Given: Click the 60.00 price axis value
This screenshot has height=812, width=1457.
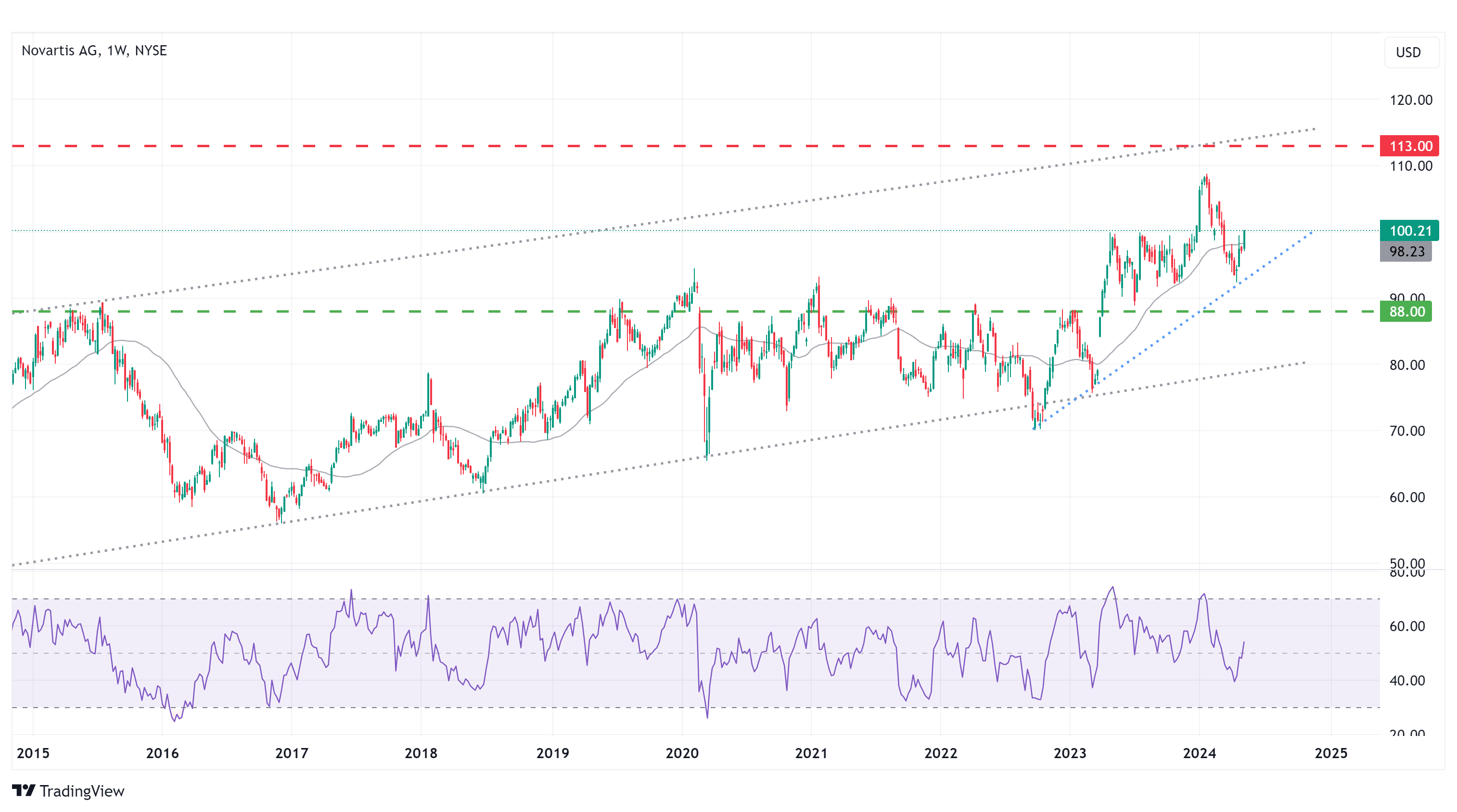Looking at the screenshot, I should [1406, 497].
